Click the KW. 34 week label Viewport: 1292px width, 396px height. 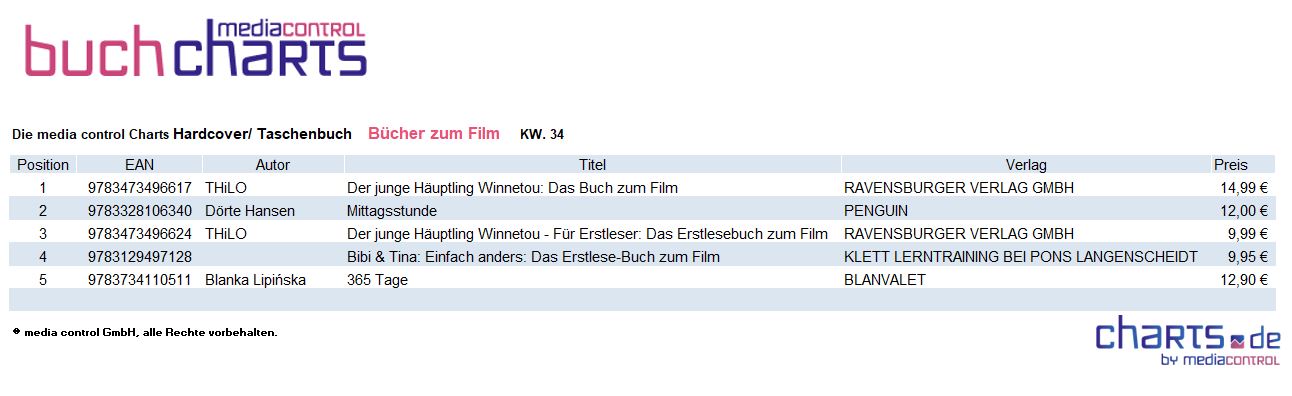[x=542, y=134]
